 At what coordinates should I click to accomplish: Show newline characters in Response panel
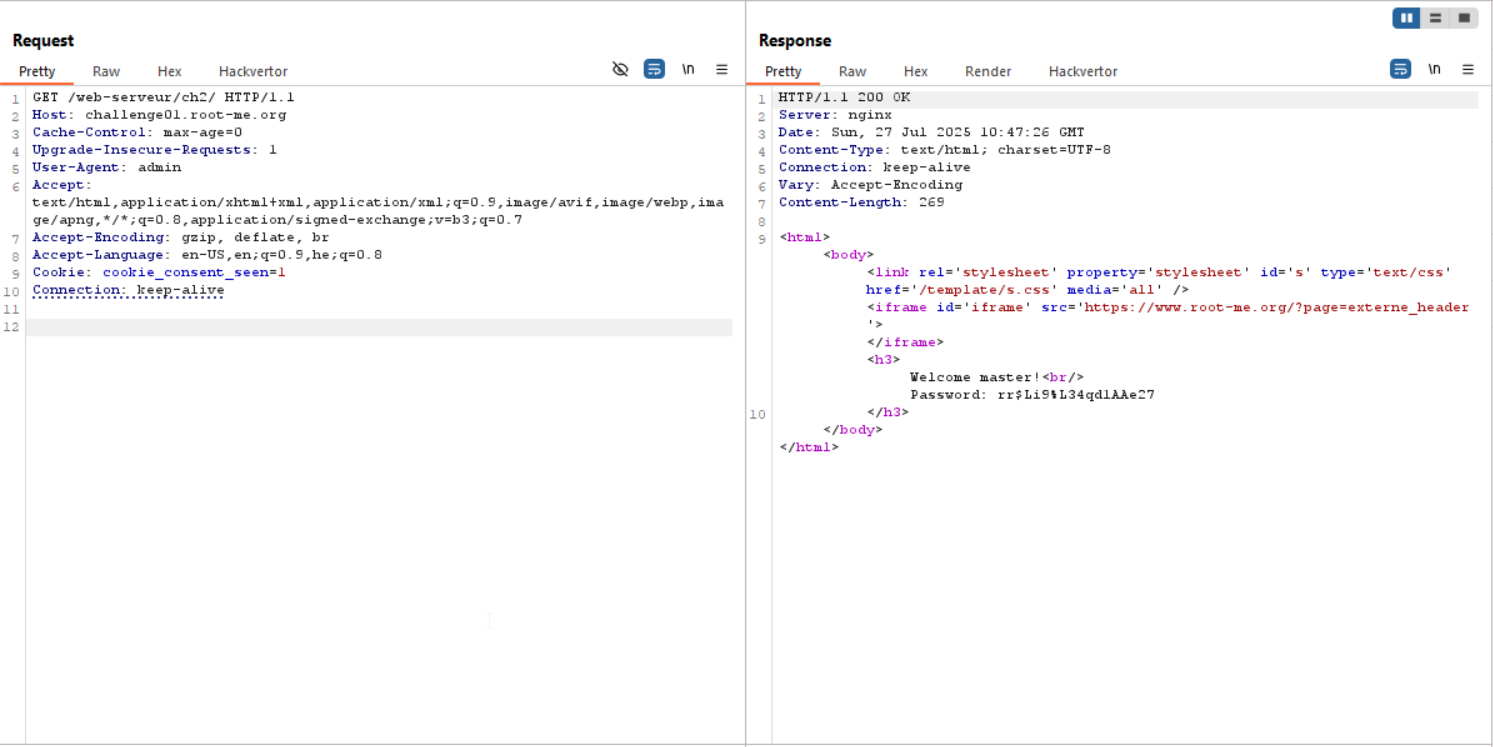(x=1434, y=69)
